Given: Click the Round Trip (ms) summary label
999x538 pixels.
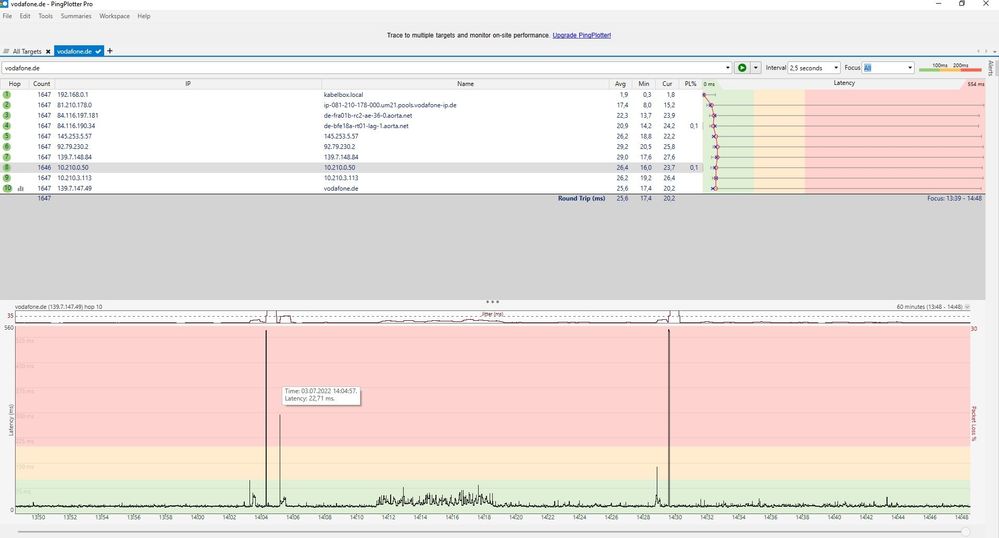Looking at the screenshot, I should (581, 198).
